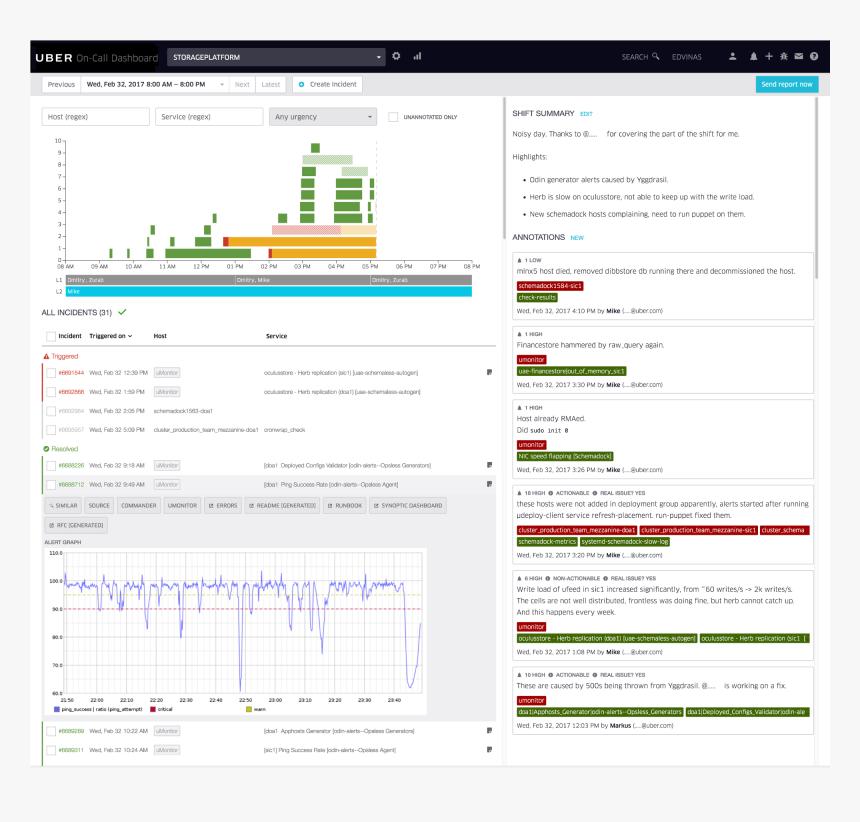Open the Any urgency dropdown
The height and width of the screenshot is (822, 860).
322,117
